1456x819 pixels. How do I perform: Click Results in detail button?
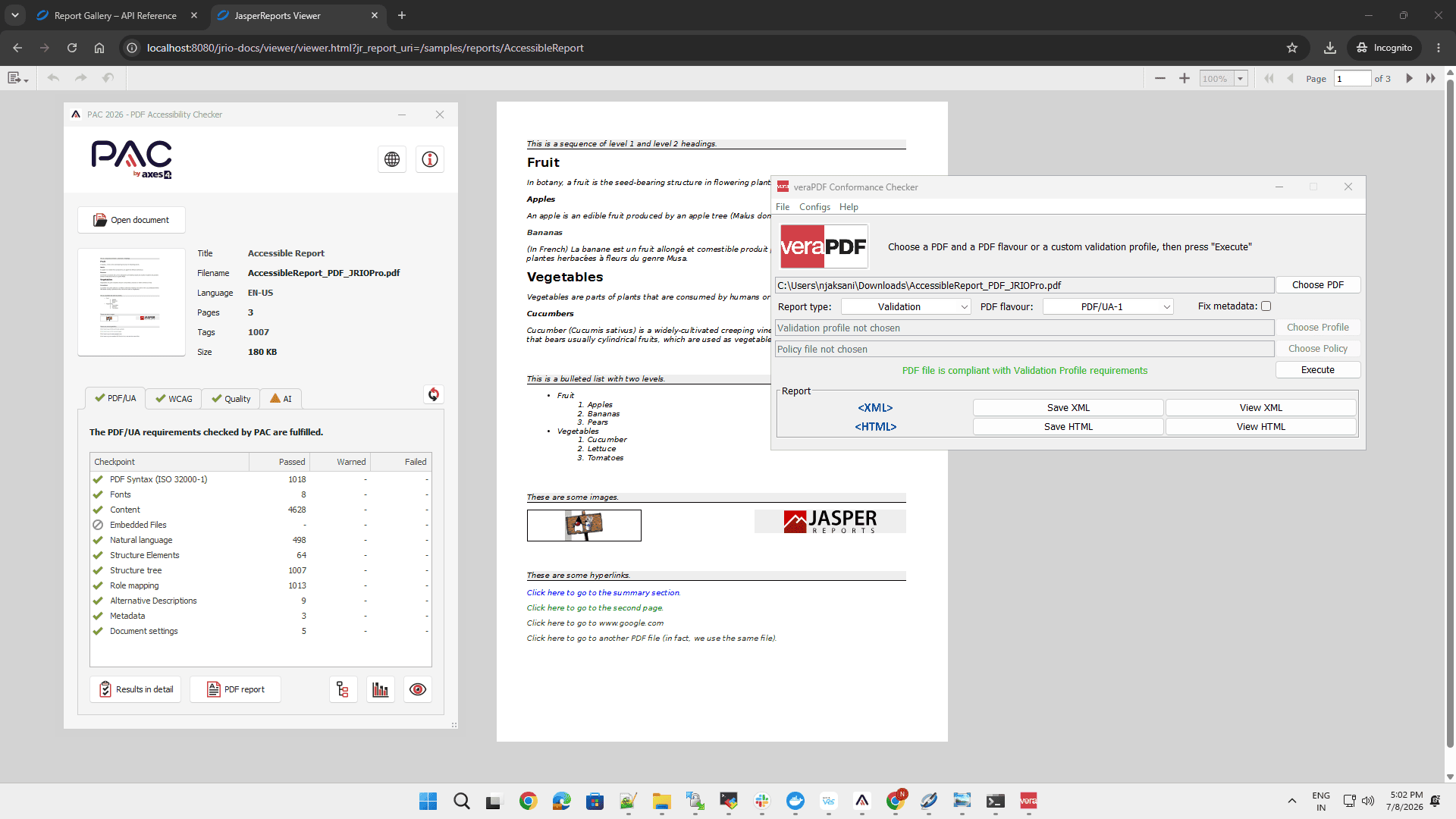click(136, 689)
